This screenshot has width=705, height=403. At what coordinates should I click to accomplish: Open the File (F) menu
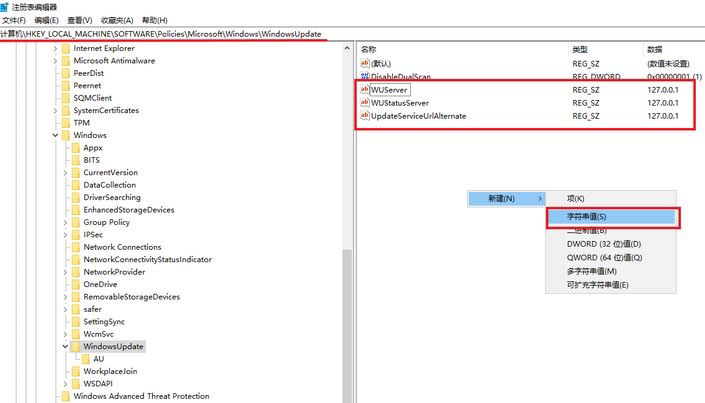coord(13,20)
